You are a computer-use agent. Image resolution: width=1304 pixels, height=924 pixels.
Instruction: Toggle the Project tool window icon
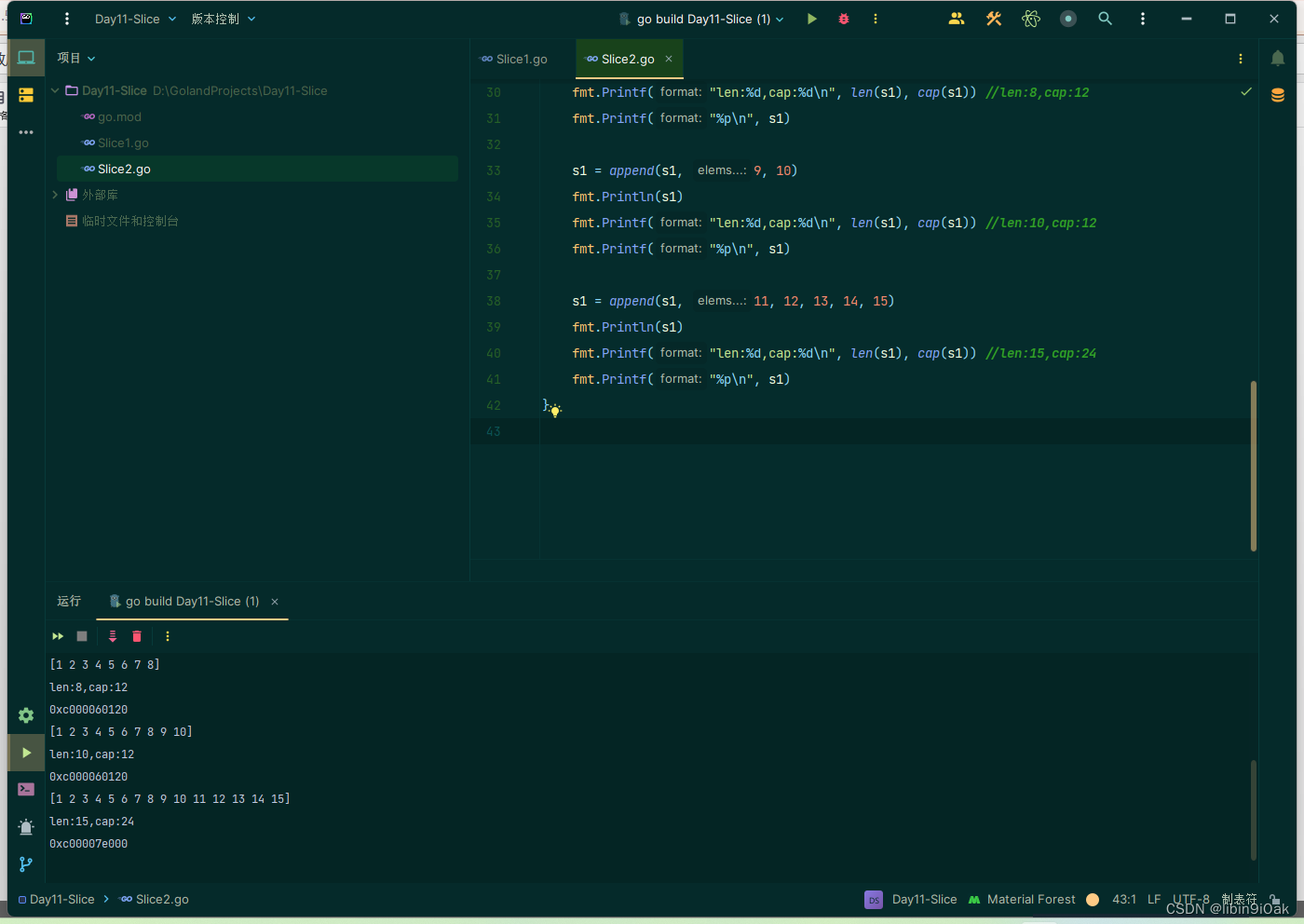click(26, 58)
